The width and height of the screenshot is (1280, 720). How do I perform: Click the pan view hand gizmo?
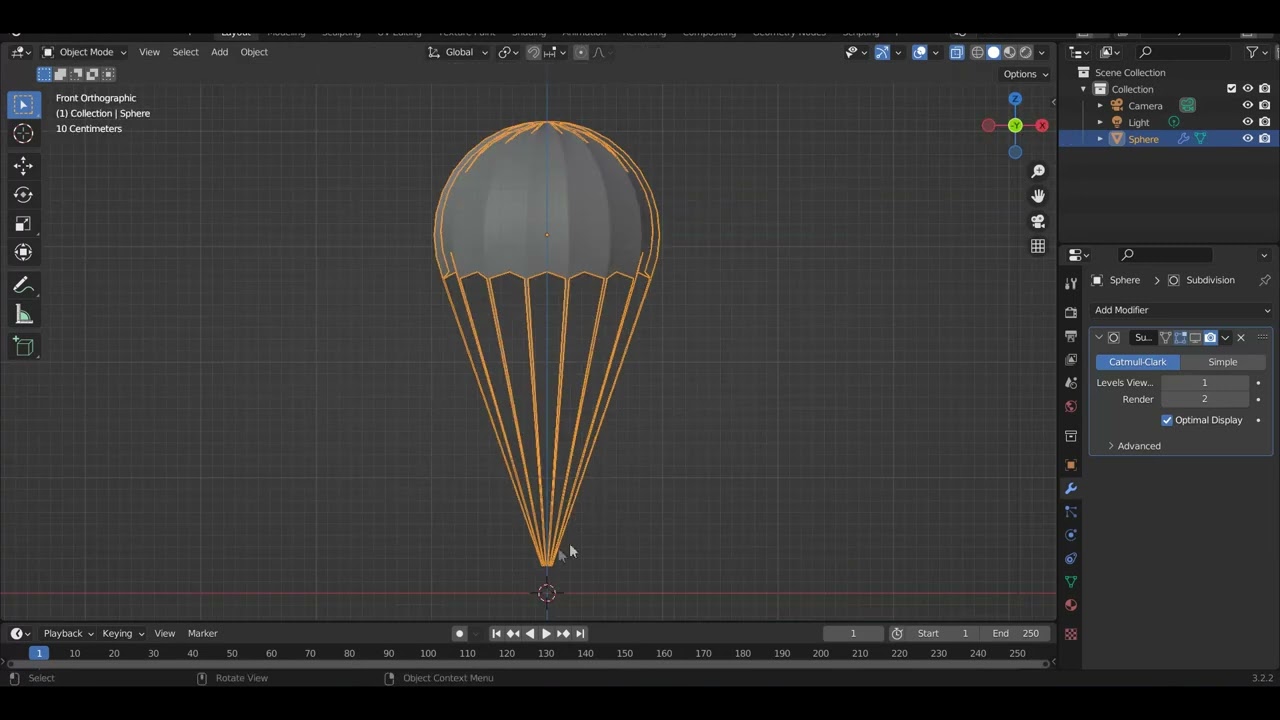pyautogui.click(x=1038, y=196)
